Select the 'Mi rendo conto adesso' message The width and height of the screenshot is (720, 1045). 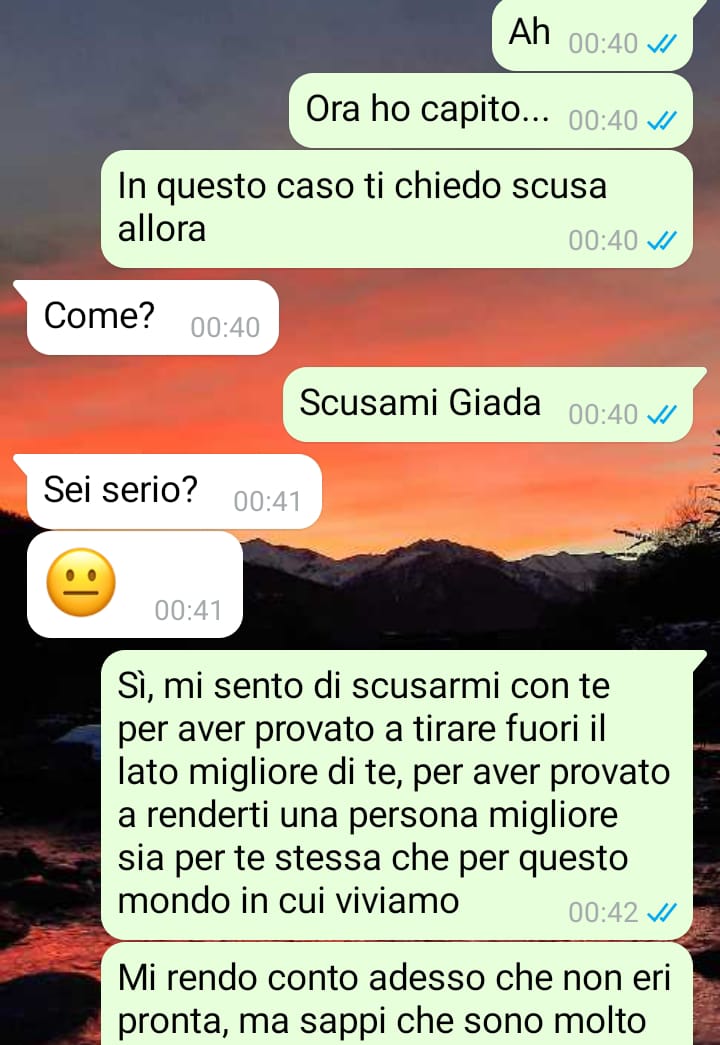click(x=397, y=994)
